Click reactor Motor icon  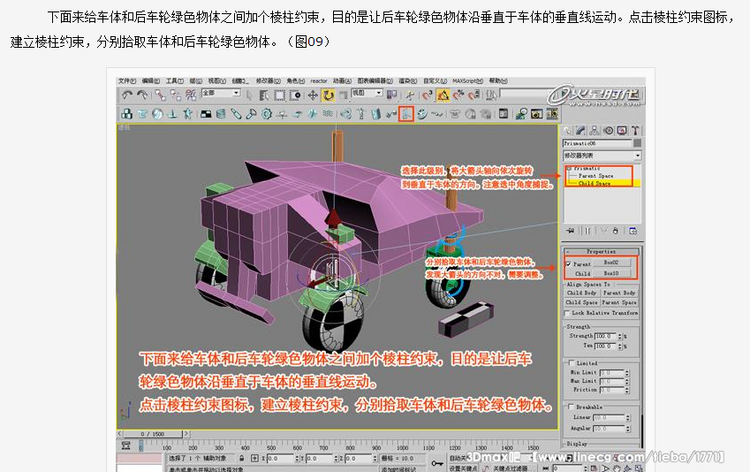coord(266,114)
